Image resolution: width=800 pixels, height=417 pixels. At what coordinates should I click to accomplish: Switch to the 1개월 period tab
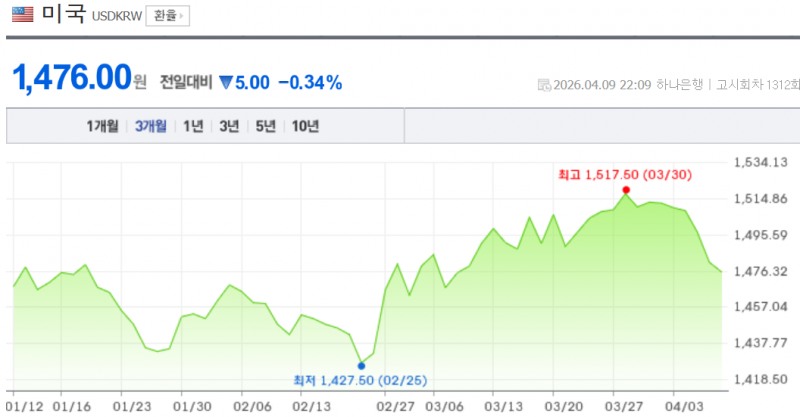(102, 126)
